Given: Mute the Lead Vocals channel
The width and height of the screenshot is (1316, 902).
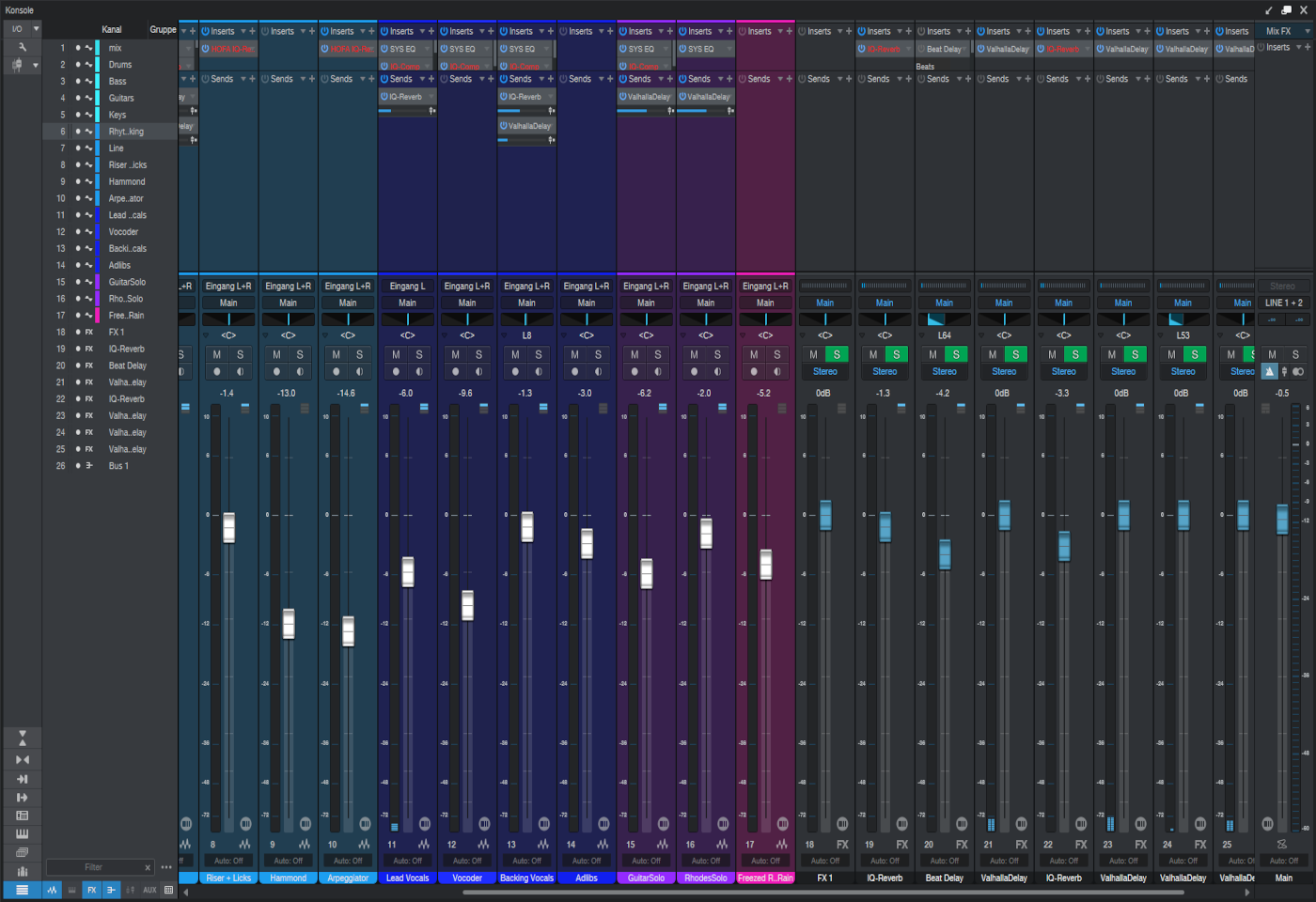Looking at the screenshot, I should tap(396, 354).
